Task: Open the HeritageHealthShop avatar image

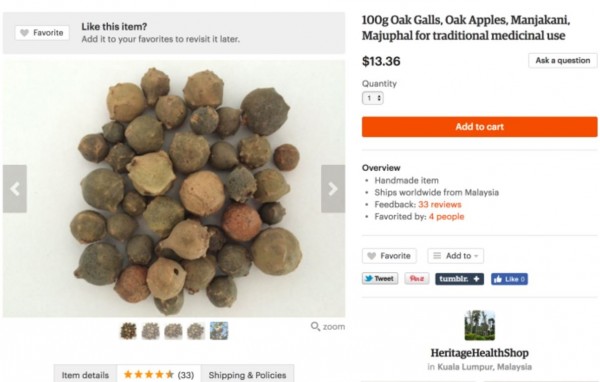Action: 479,325
